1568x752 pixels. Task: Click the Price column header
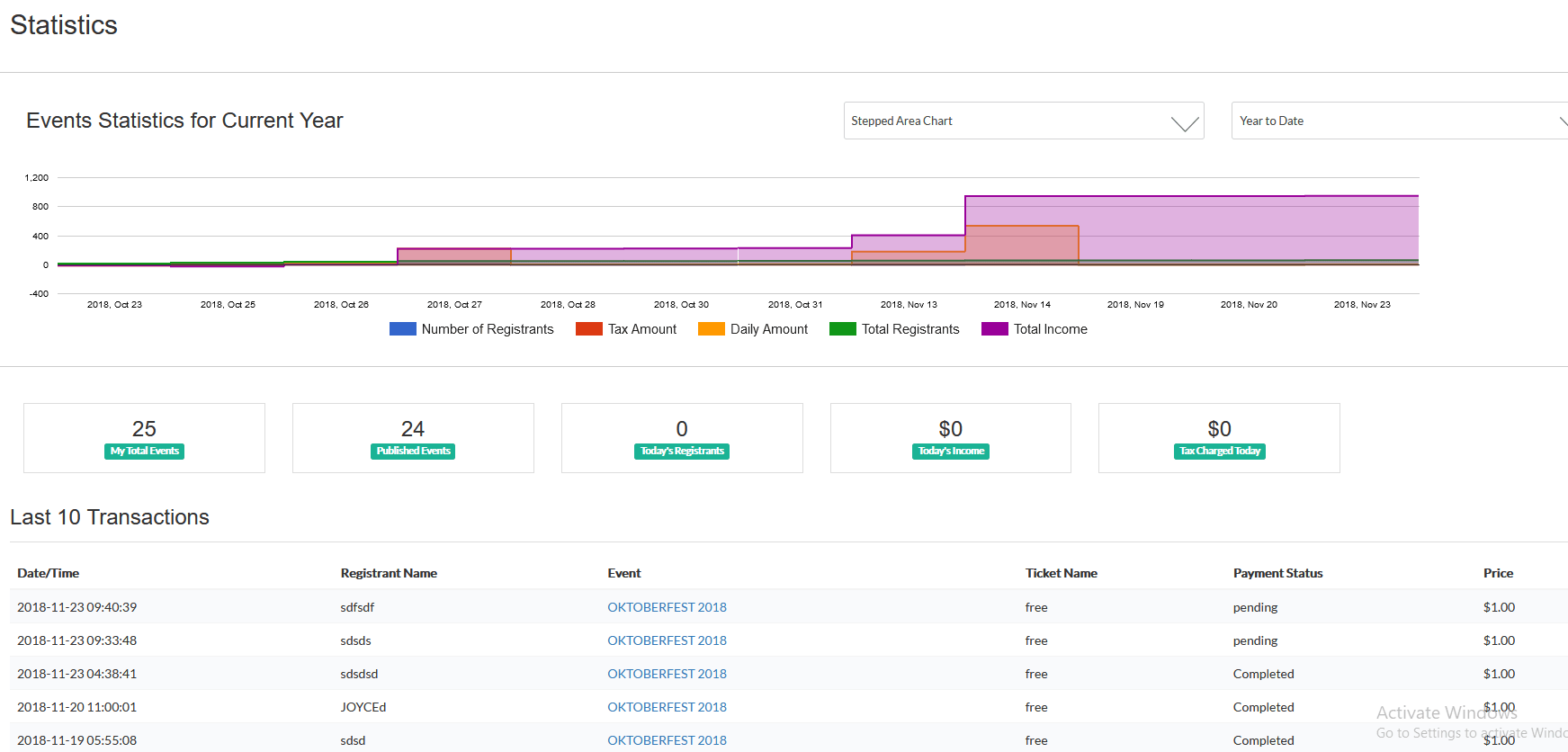click(1498, 573)
